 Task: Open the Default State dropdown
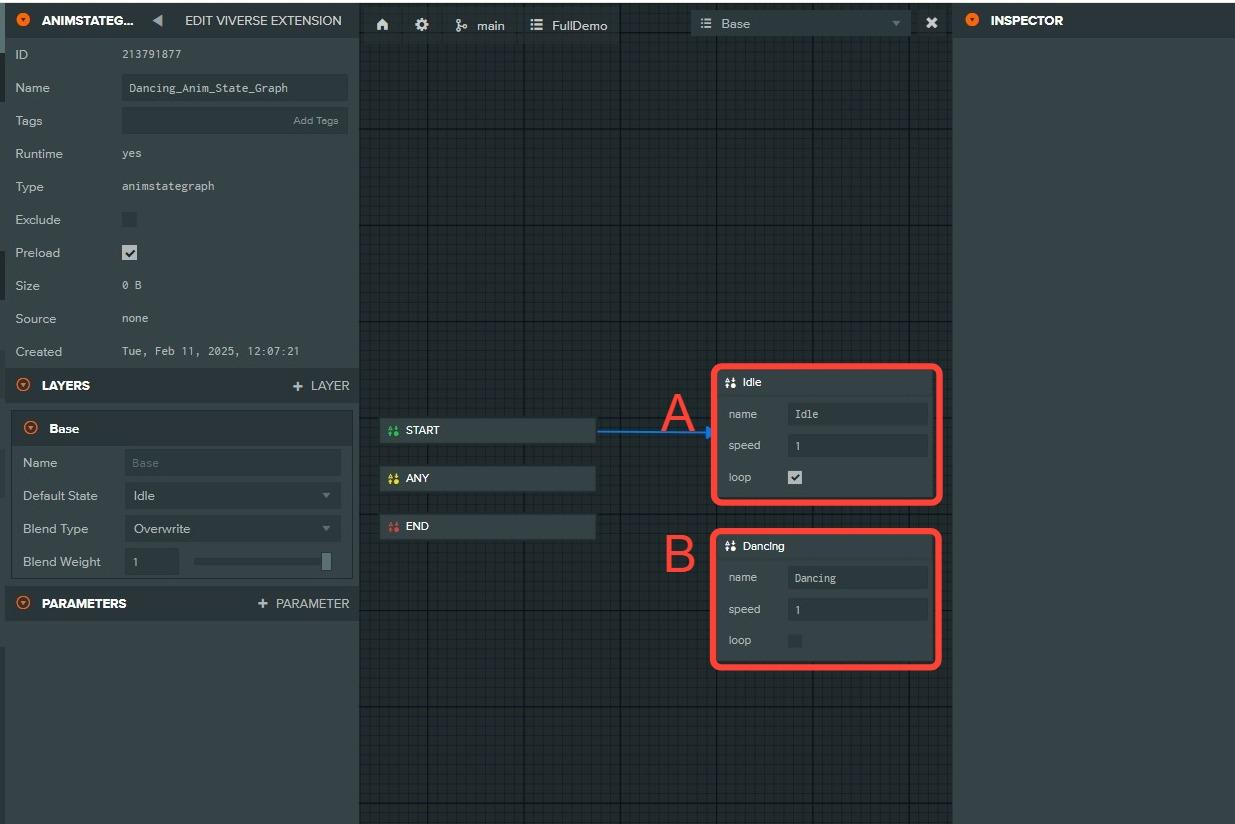pyautogui.click(x=232, y=496)
